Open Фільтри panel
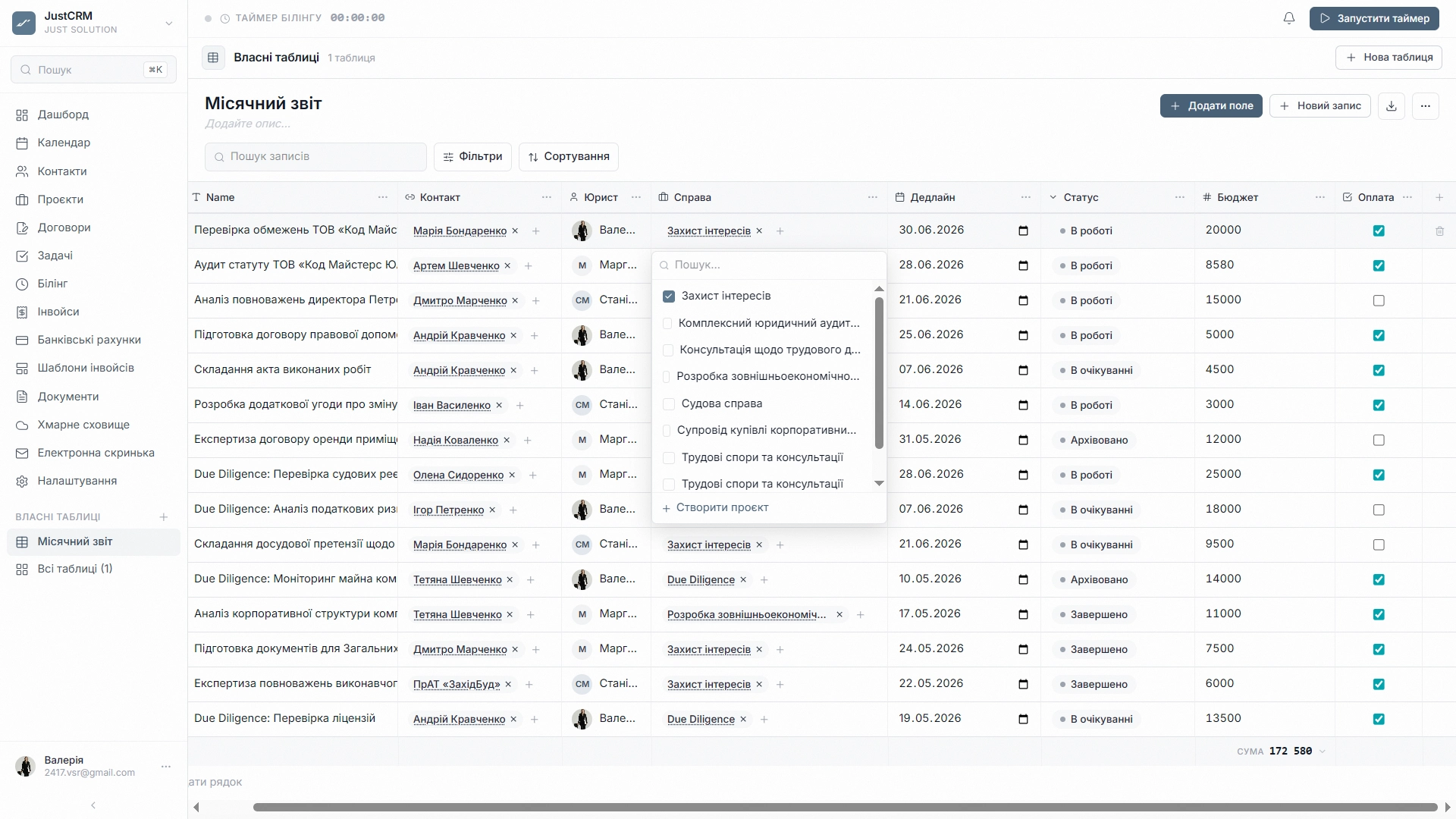Image resolution: width=1456 pixels, height=819 pixels. (x=472, y=156)
